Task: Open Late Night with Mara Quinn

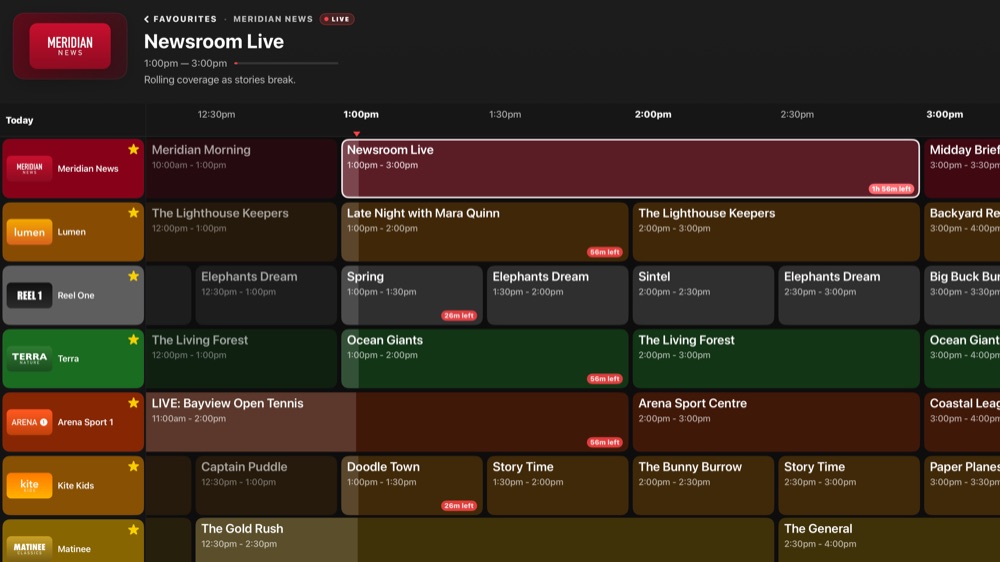Action: (485, 232)
